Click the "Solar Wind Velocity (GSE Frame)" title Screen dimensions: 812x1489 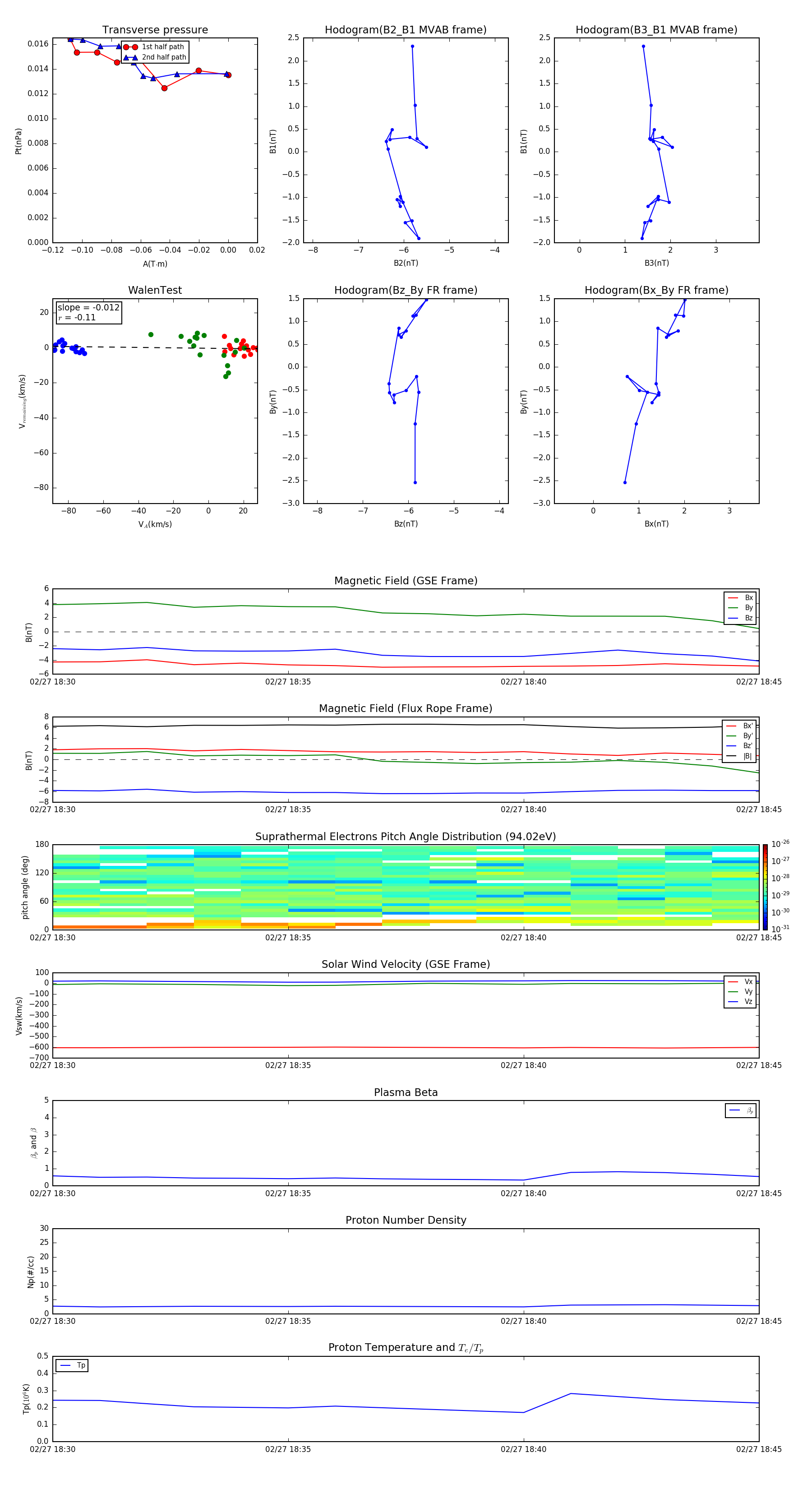tap(406, 964)
